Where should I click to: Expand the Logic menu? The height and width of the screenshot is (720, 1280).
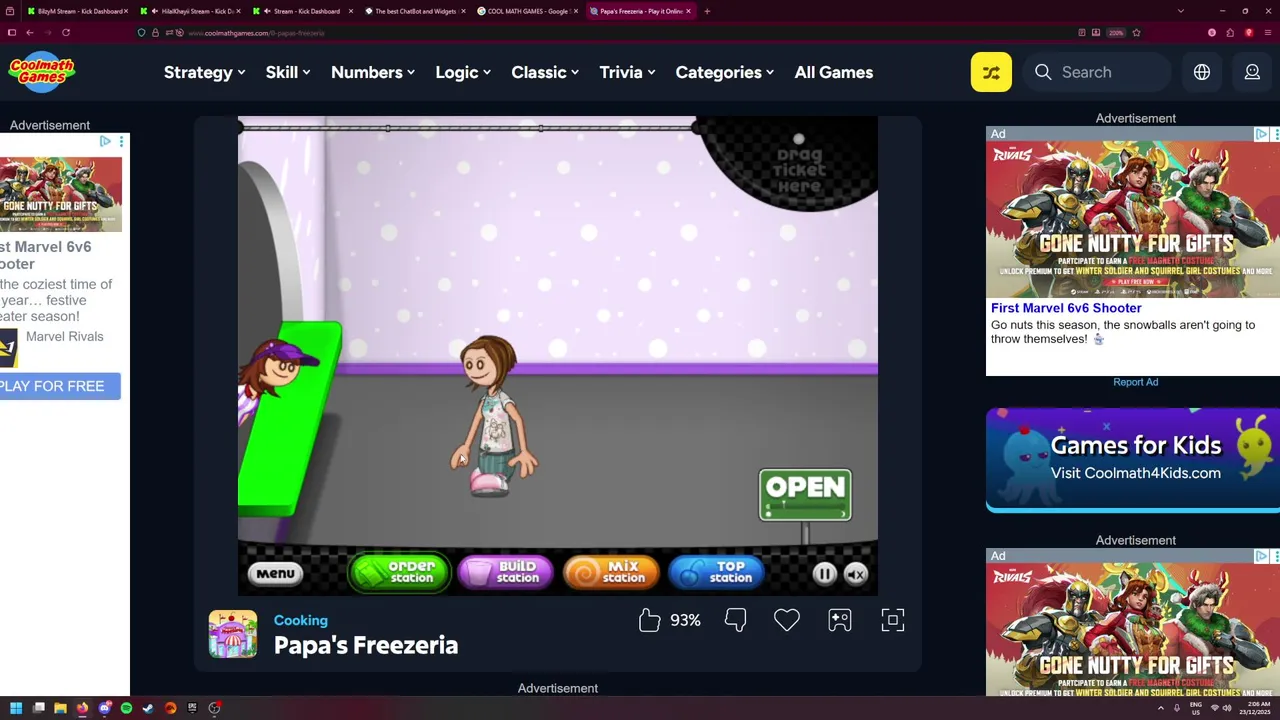point(463,72)
